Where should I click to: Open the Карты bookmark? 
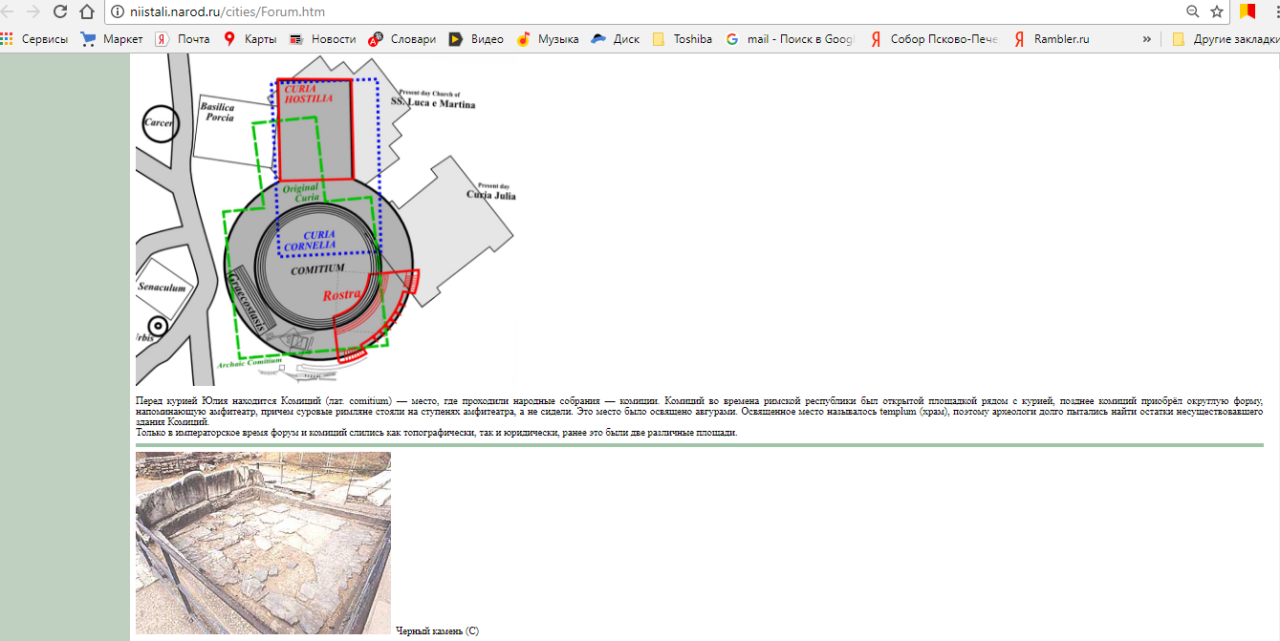click(x=250, y=39)
